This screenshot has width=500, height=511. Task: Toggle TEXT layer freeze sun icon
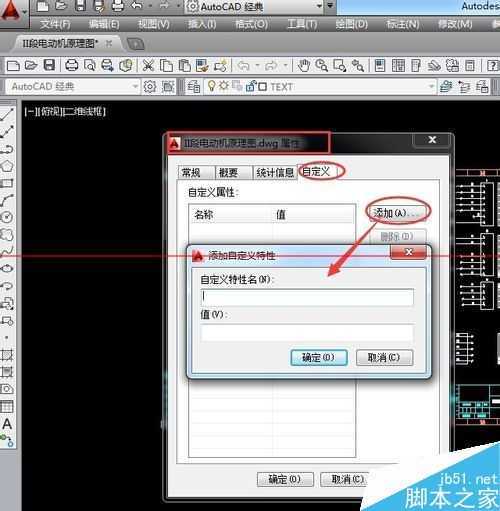point(224,86)
